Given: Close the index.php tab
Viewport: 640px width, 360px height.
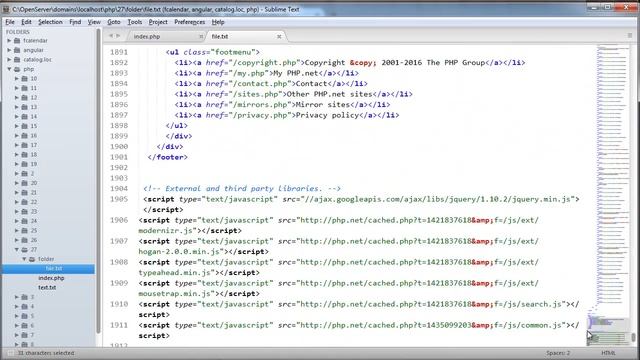Looking at the screenshot, I should coord(201,36).
